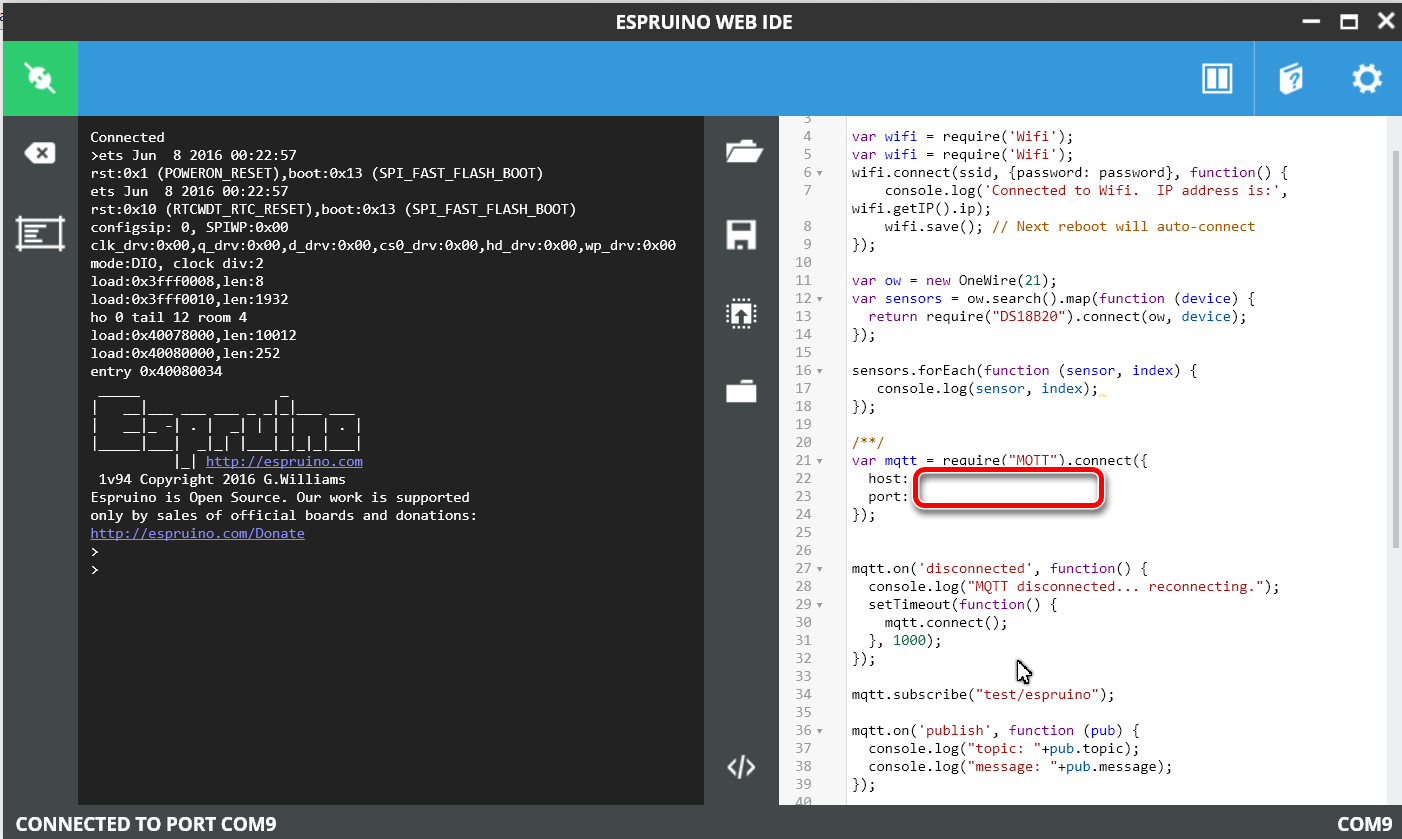Collapse code fold arrow at line 36
This screenshot has height=839, width=1402.
[x=820, y=731]
